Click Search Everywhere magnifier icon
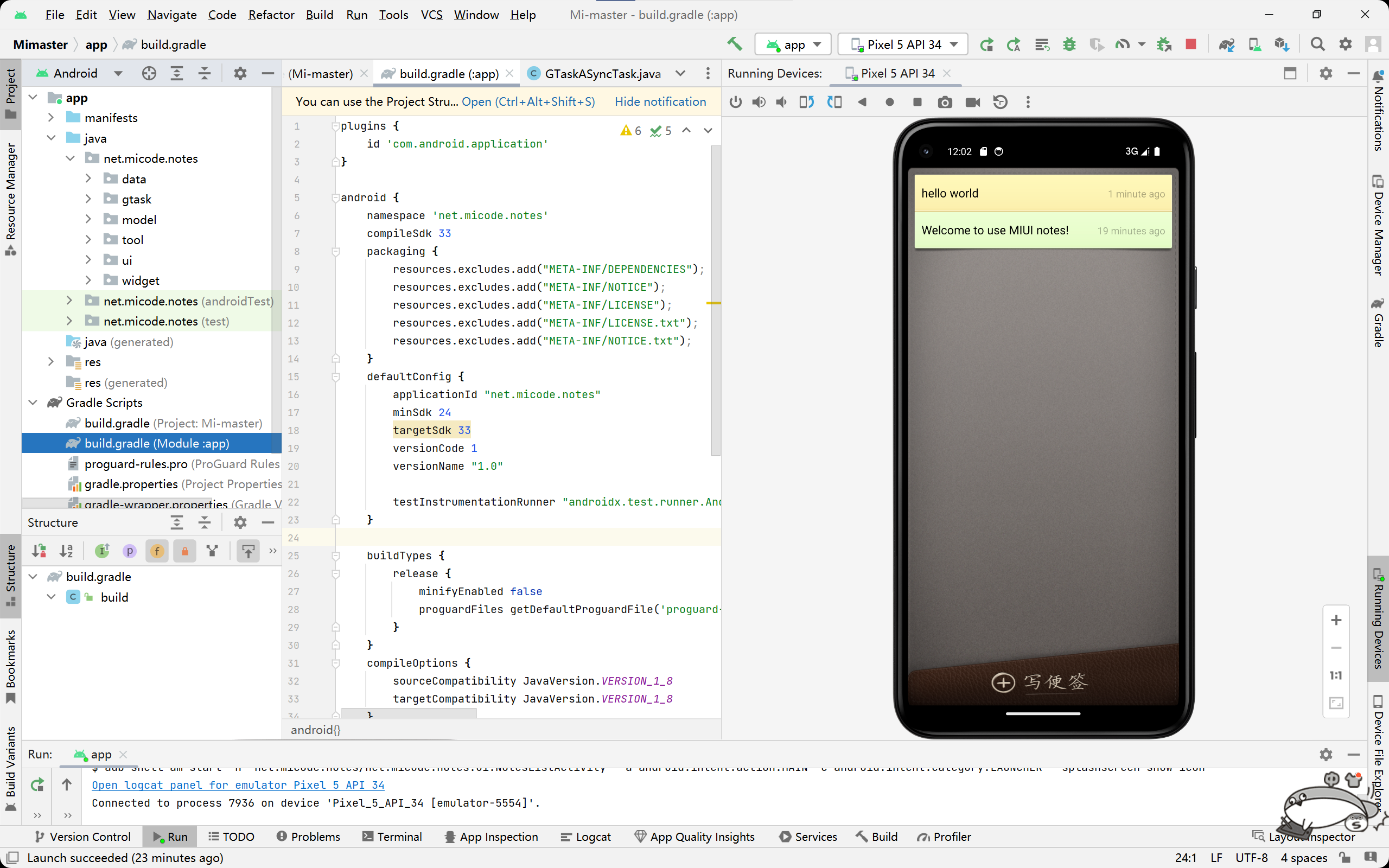Viewport: 1389px width, 868px height. pos(1317,44)
